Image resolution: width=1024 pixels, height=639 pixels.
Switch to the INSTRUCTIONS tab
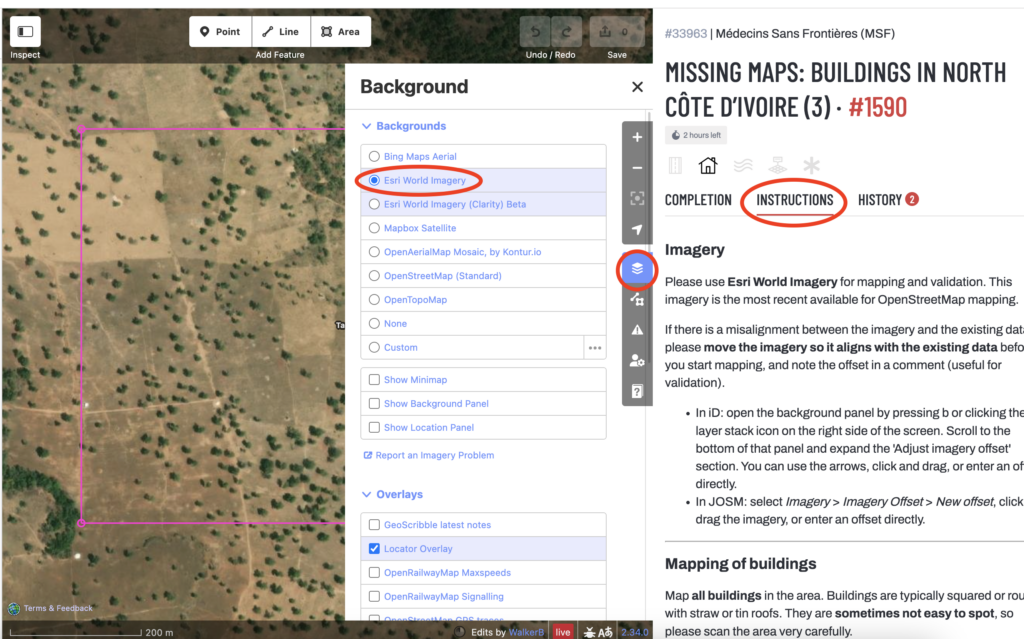[794, 200]
